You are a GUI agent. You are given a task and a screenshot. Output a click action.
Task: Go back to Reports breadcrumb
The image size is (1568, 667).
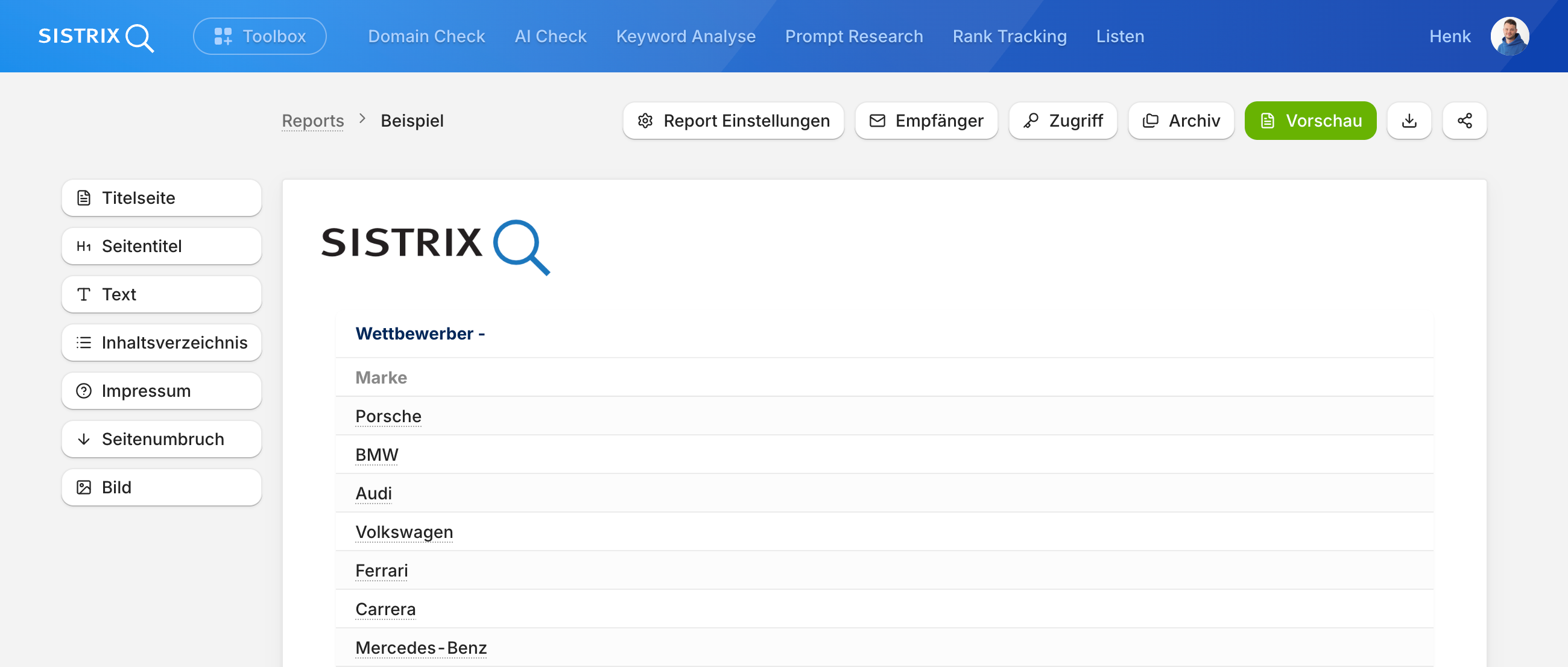pos(313,121)
